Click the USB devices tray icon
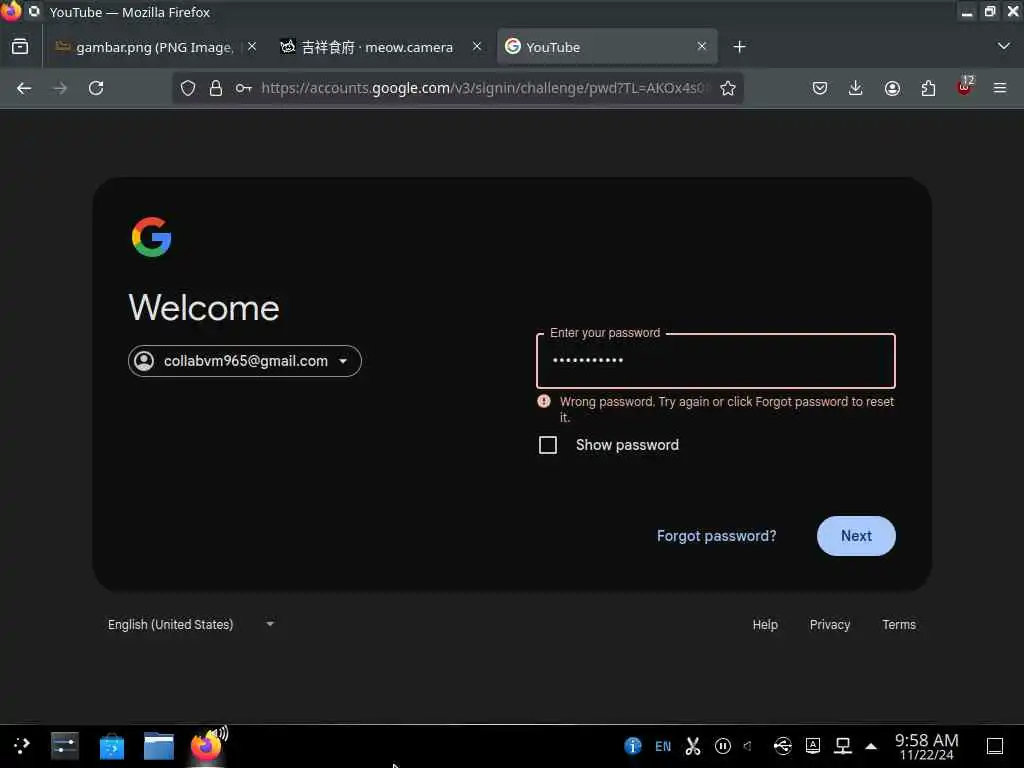 (782, 746)
